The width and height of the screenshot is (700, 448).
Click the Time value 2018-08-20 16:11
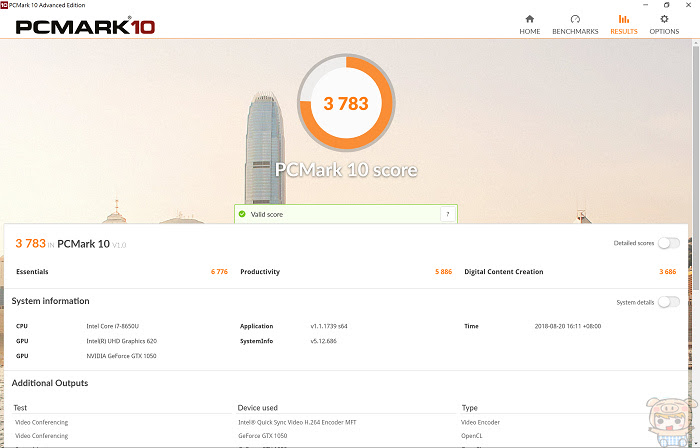tap(567, 326)
